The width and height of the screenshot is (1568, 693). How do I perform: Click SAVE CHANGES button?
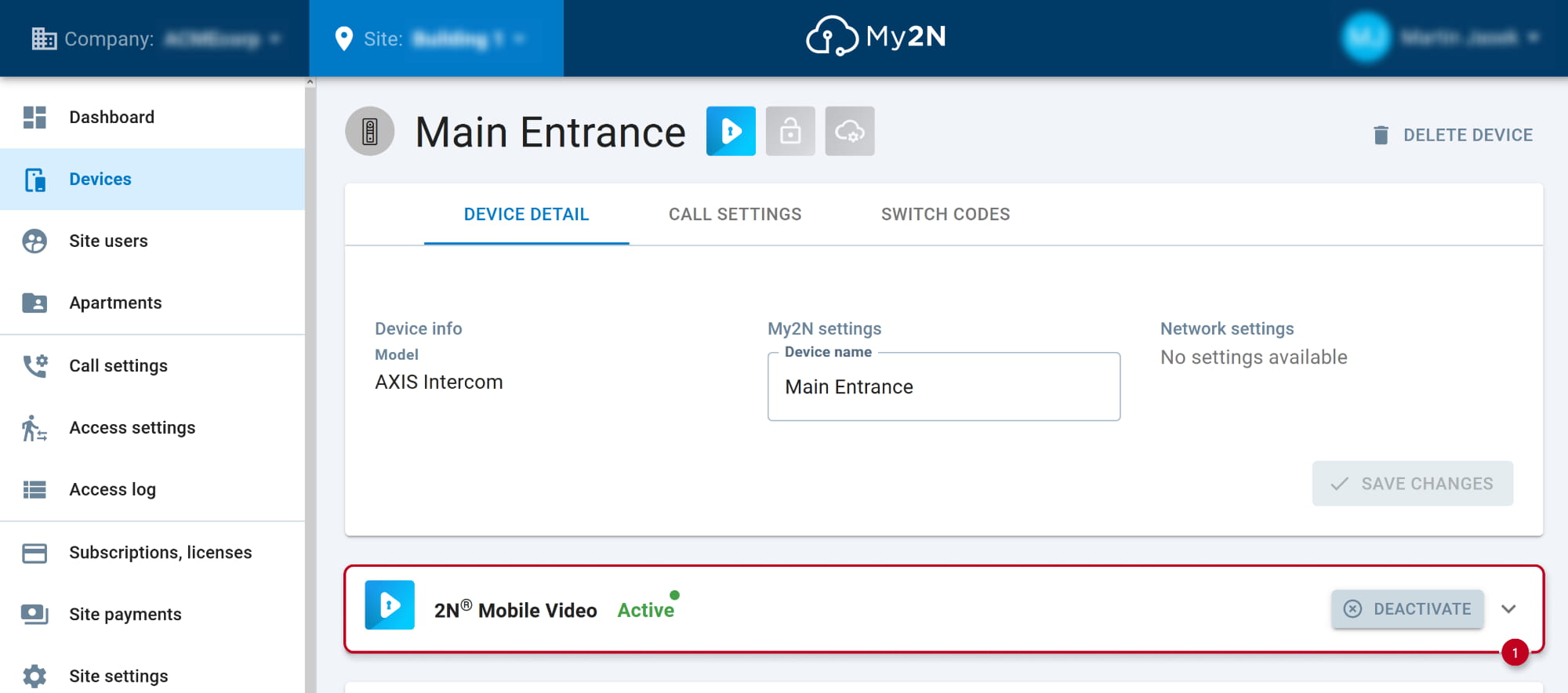[x=1413, y=484]
